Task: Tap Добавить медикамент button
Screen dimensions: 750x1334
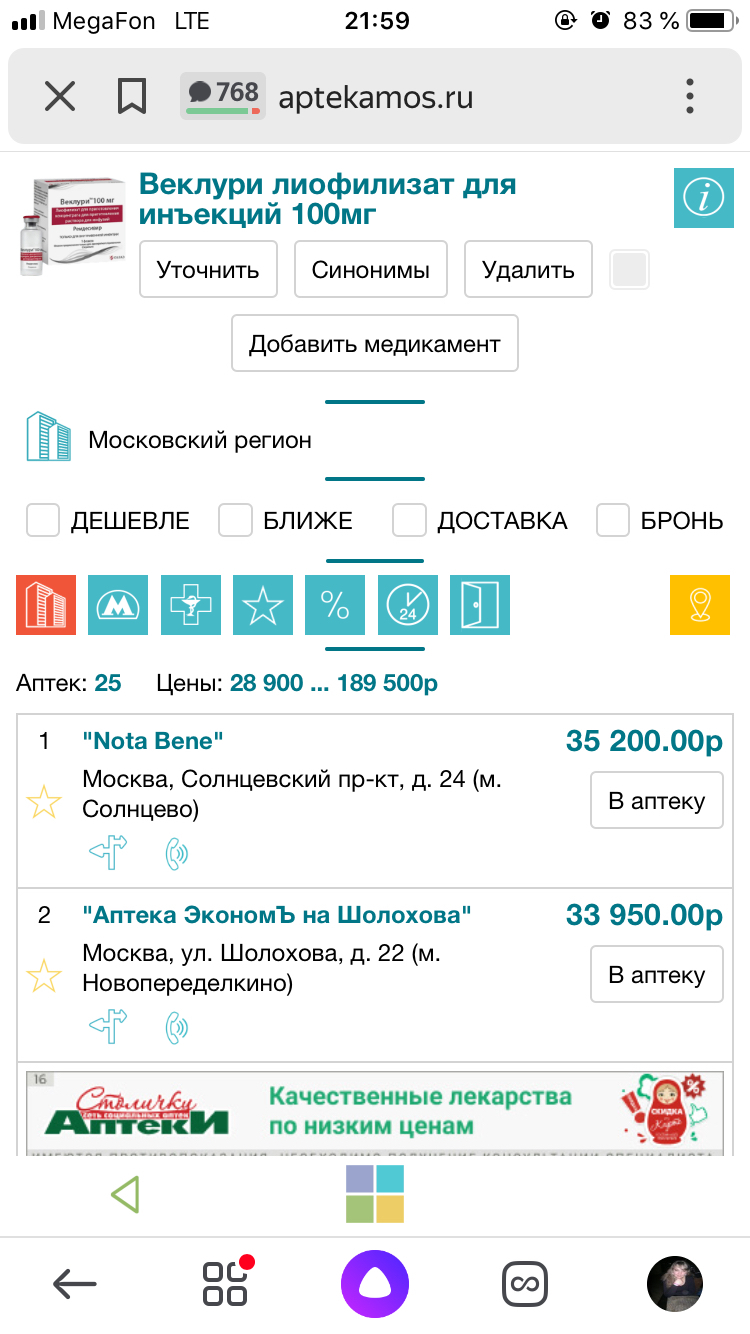Action: (374, 344)
